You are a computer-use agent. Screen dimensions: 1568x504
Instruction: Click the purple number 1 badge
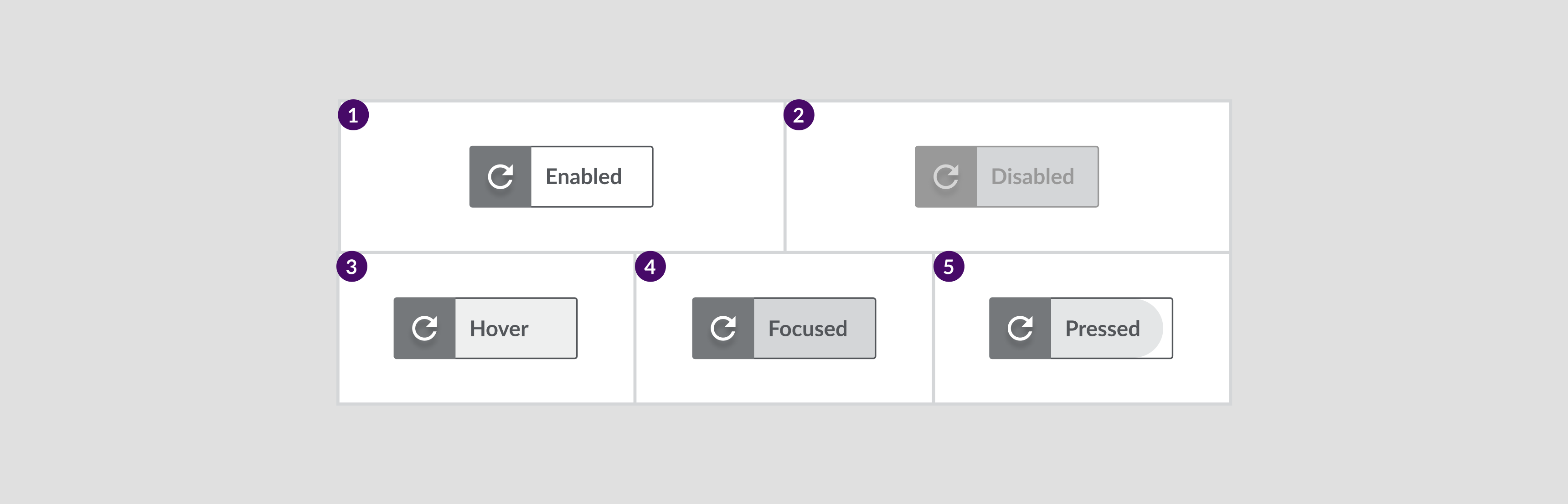(x=354, y=115)
